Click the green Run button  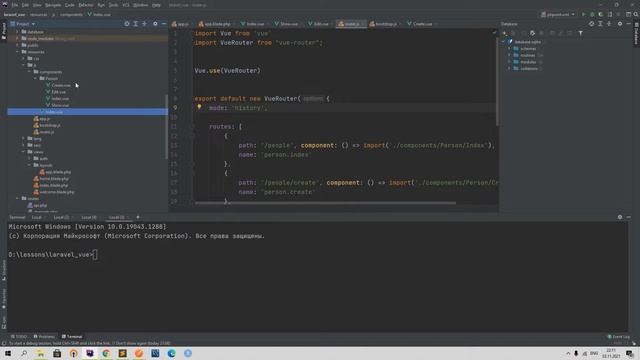coord(583,14)
